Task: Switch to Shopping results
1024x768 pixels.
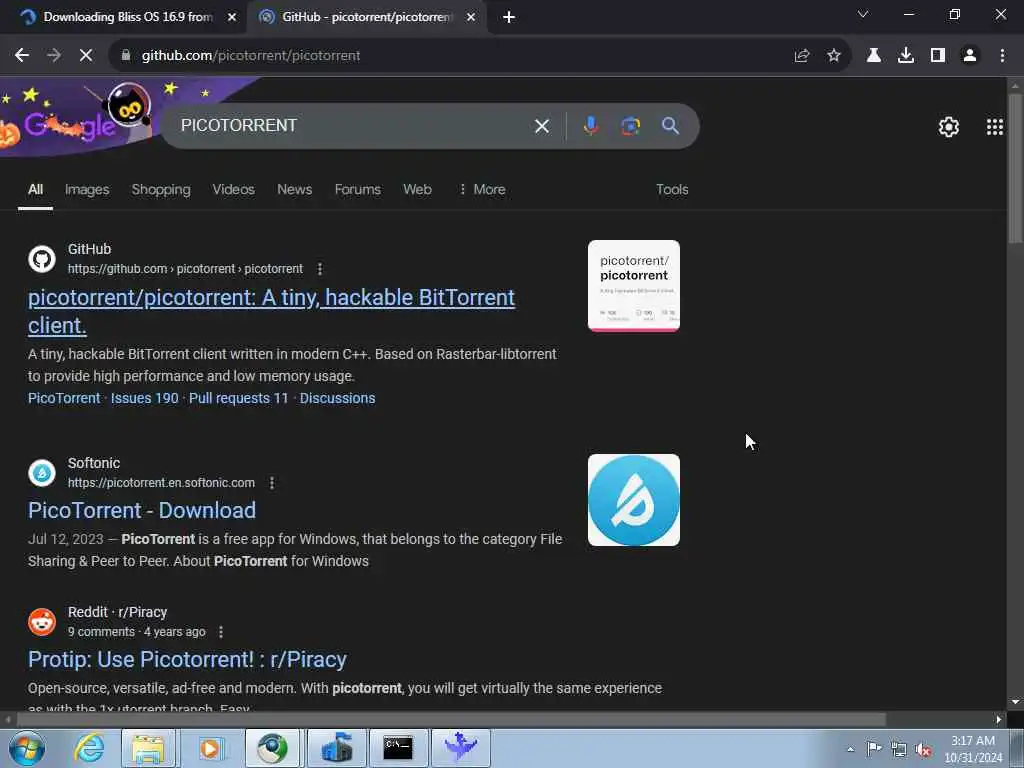Action: click(161, 189)
